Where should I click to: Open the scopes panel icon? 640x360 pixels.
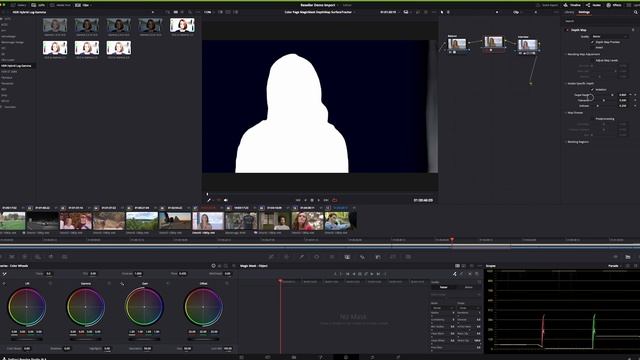[x=628, y=257]
